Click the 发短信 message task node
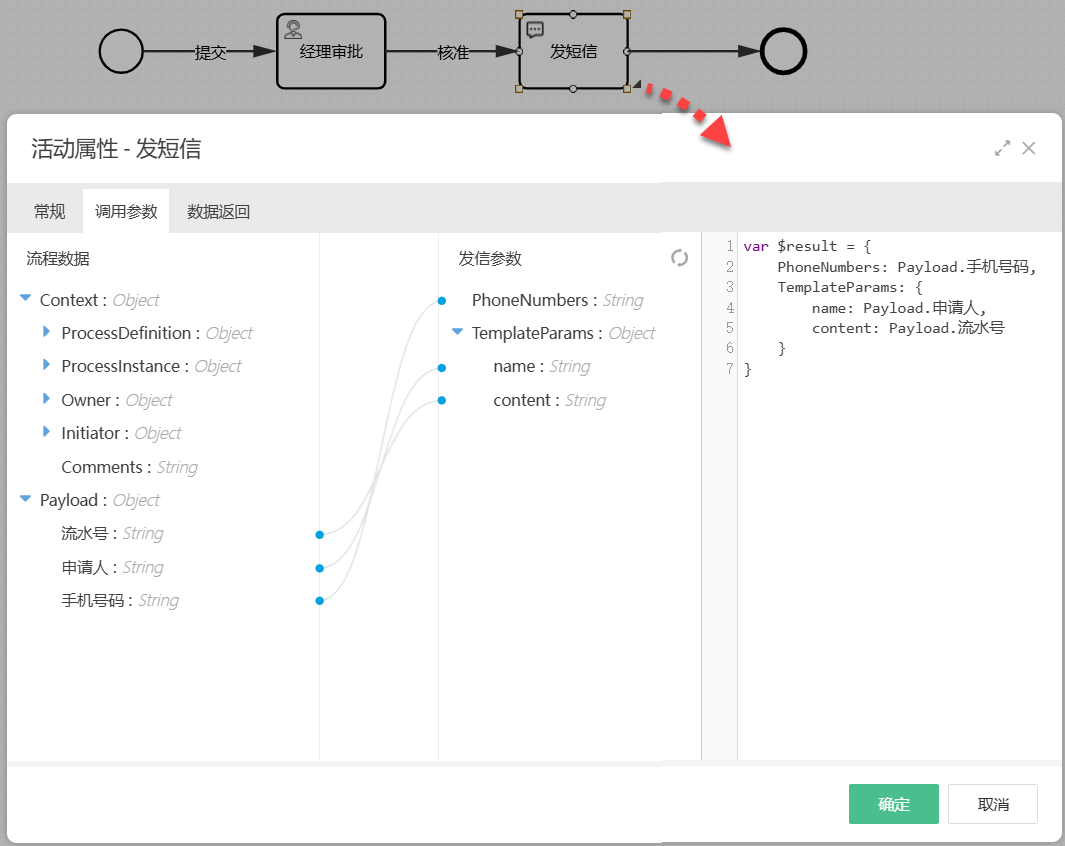This screenshot has height=846, width=1065. 573,52
